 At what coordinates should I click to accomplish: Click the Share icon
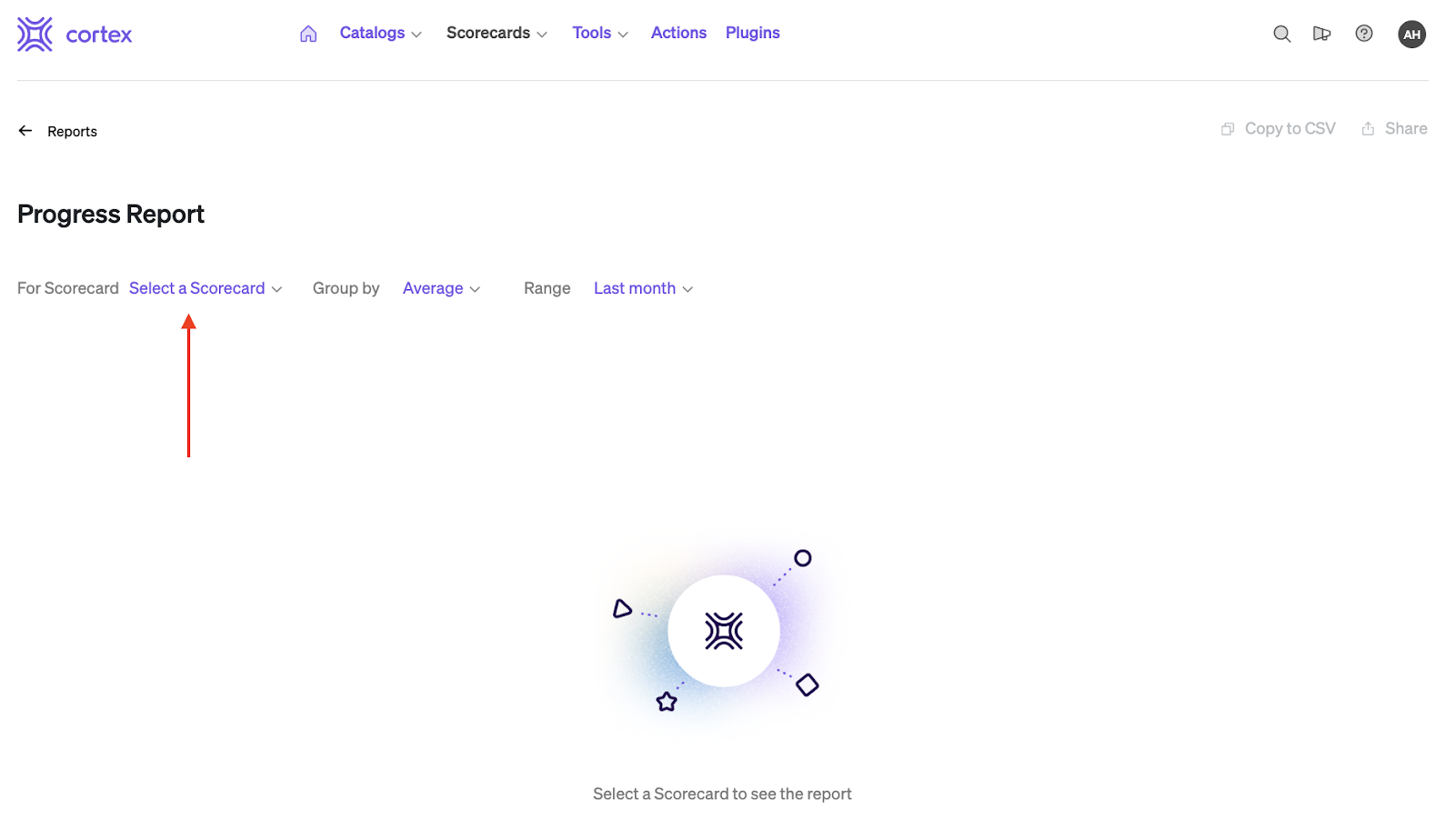pos(1368,129)
